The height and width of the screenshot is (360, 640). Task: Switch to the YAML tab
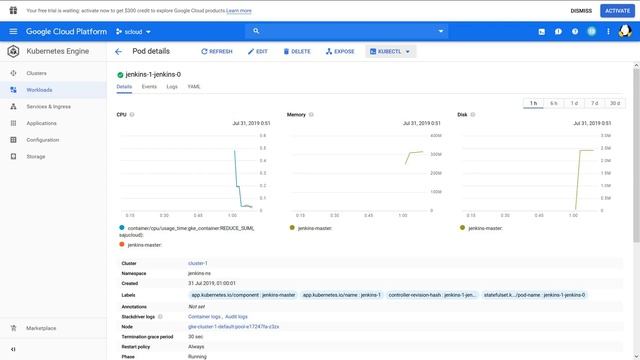[194, 87]
